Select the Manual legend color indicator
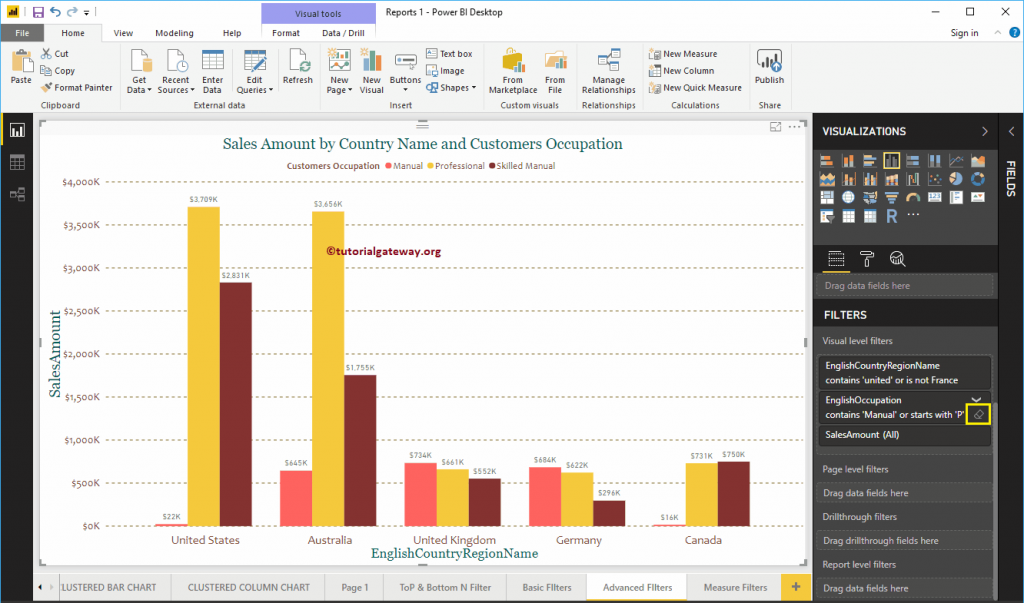1024x603 pixels. (388, 166)
